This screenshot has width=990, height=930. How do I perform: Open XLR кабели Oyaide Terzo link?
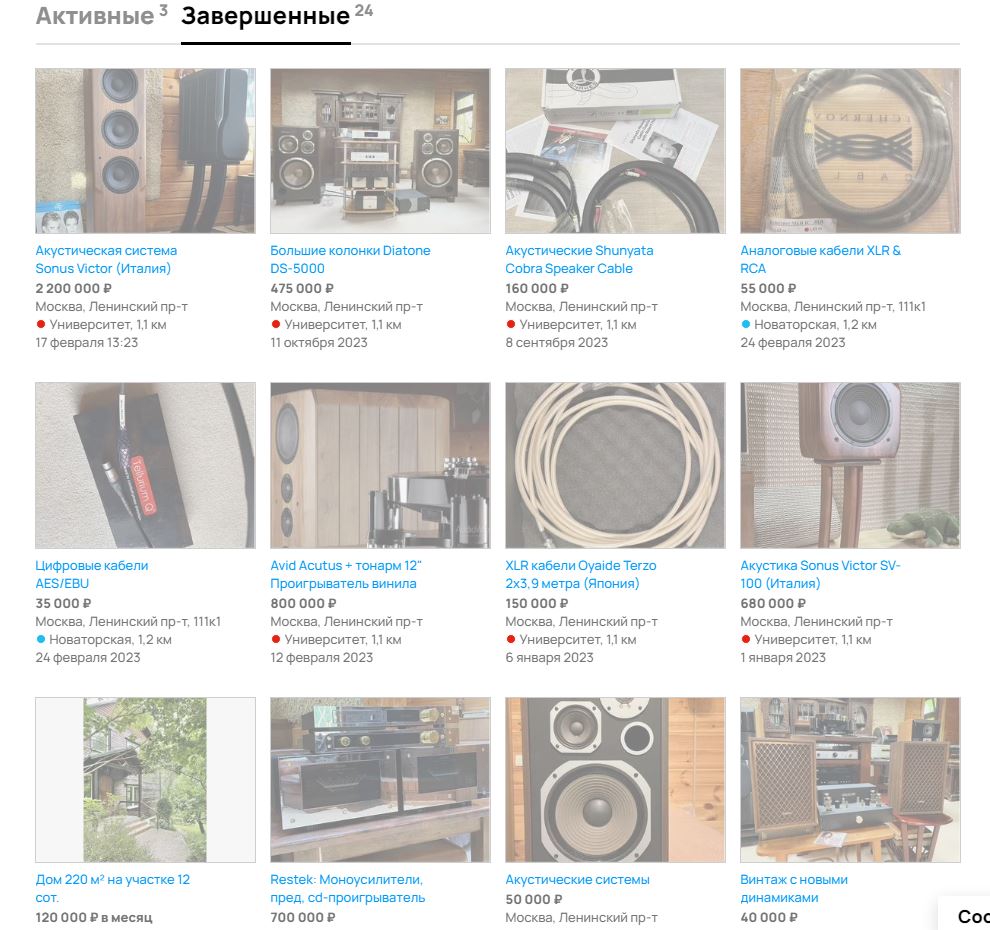tap(581, 575)
